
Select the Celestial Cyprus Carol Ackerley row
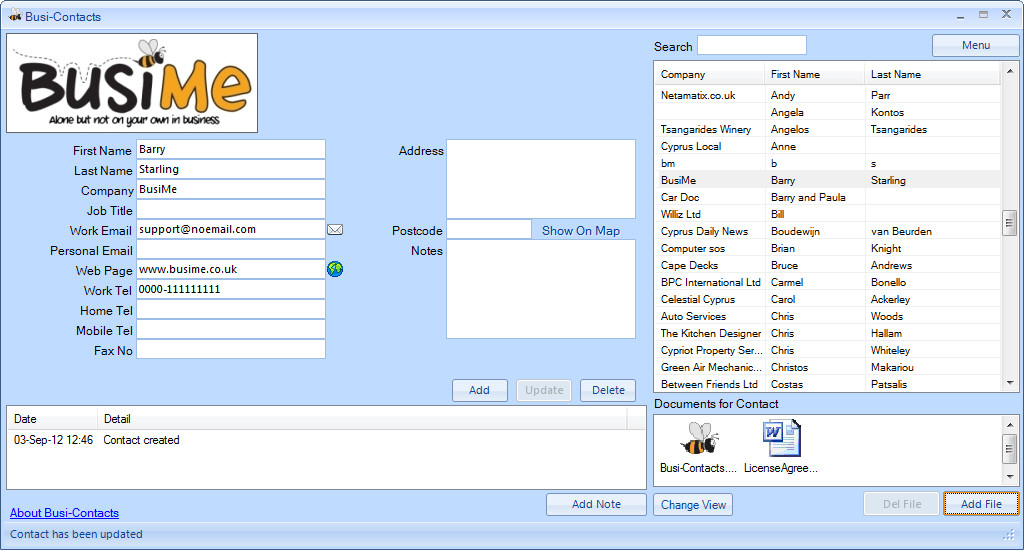[x=827, y=299]
